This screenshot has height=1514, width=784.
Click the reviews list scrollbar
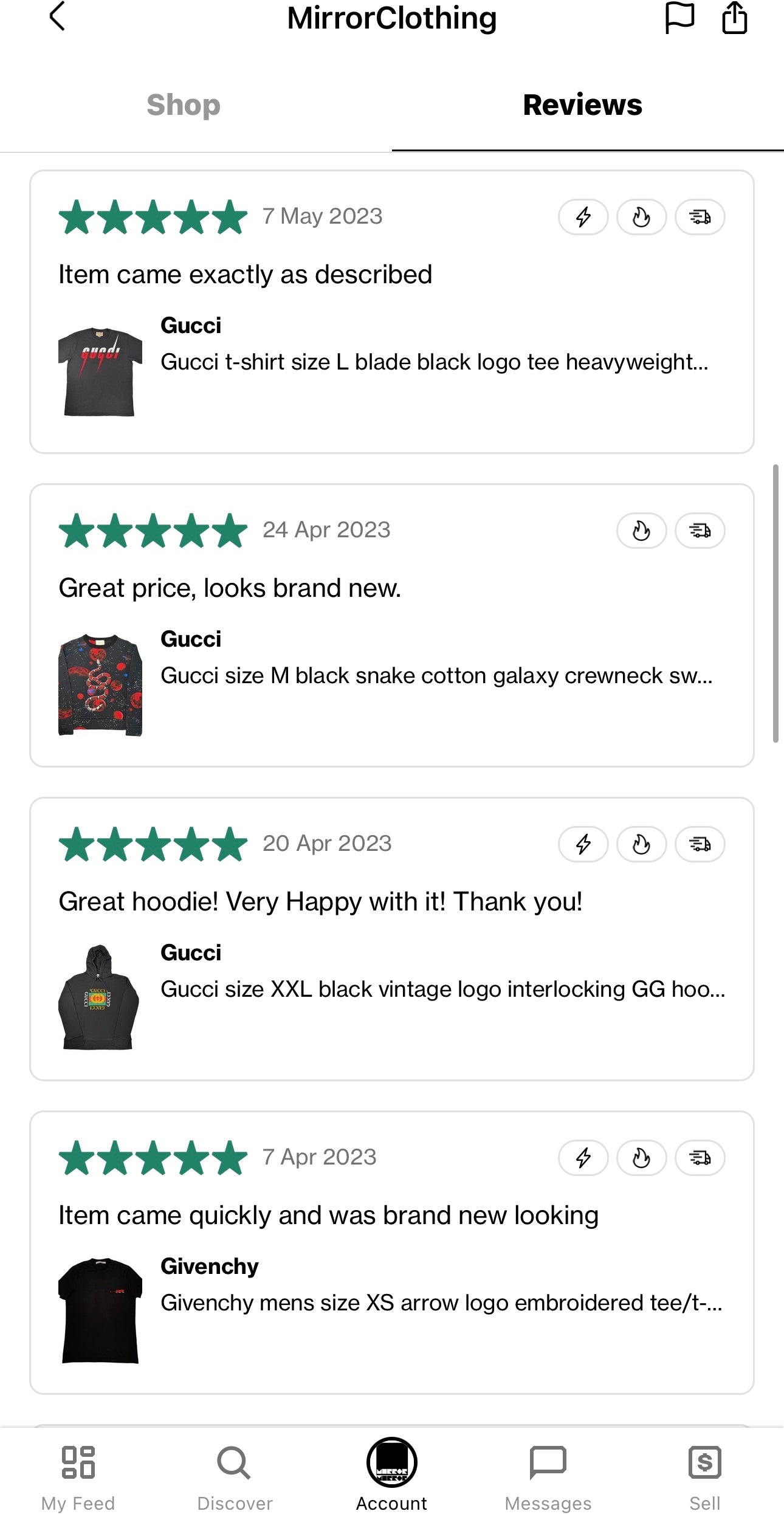(775, 603)
